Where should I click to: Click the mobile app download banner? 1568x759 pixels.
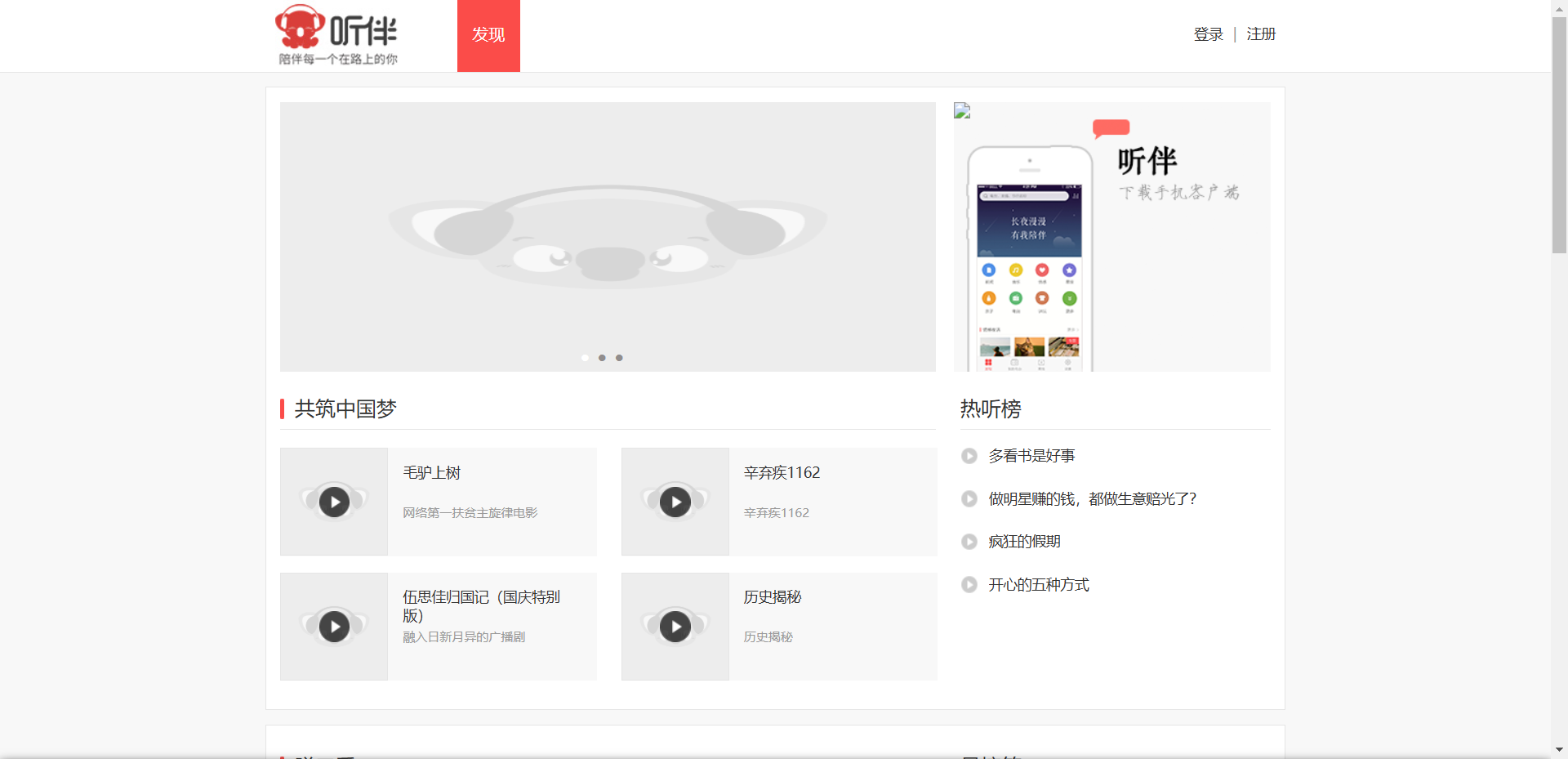[x=1111, y=236]
